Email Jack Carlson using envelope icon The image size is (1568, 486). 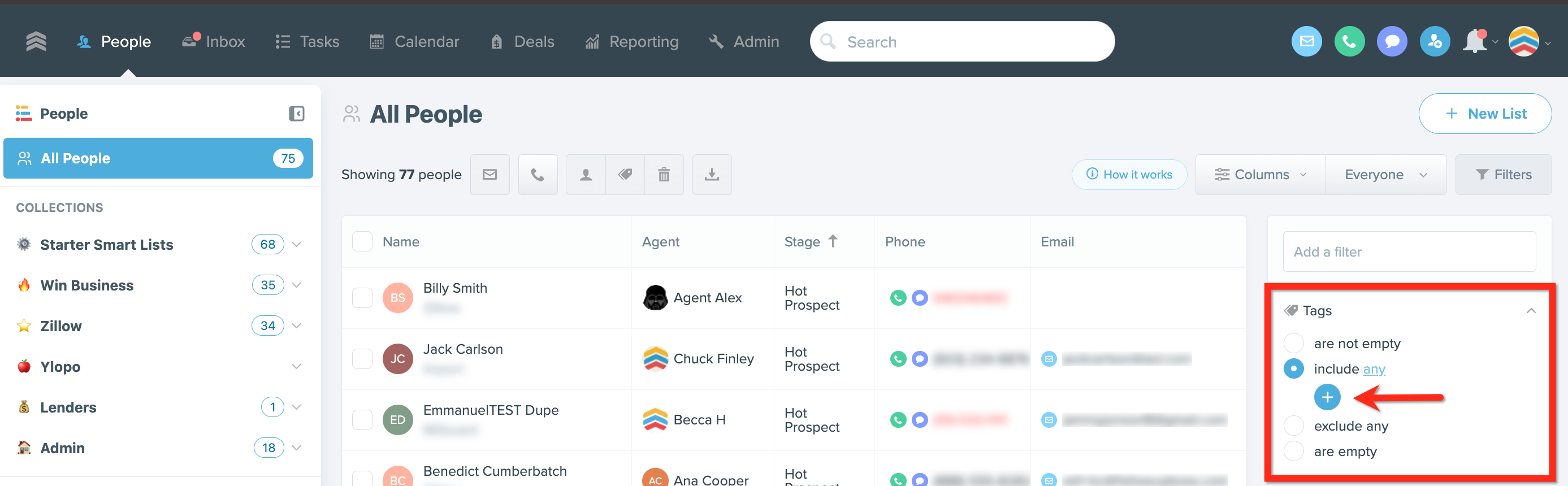pos(1048,359)
